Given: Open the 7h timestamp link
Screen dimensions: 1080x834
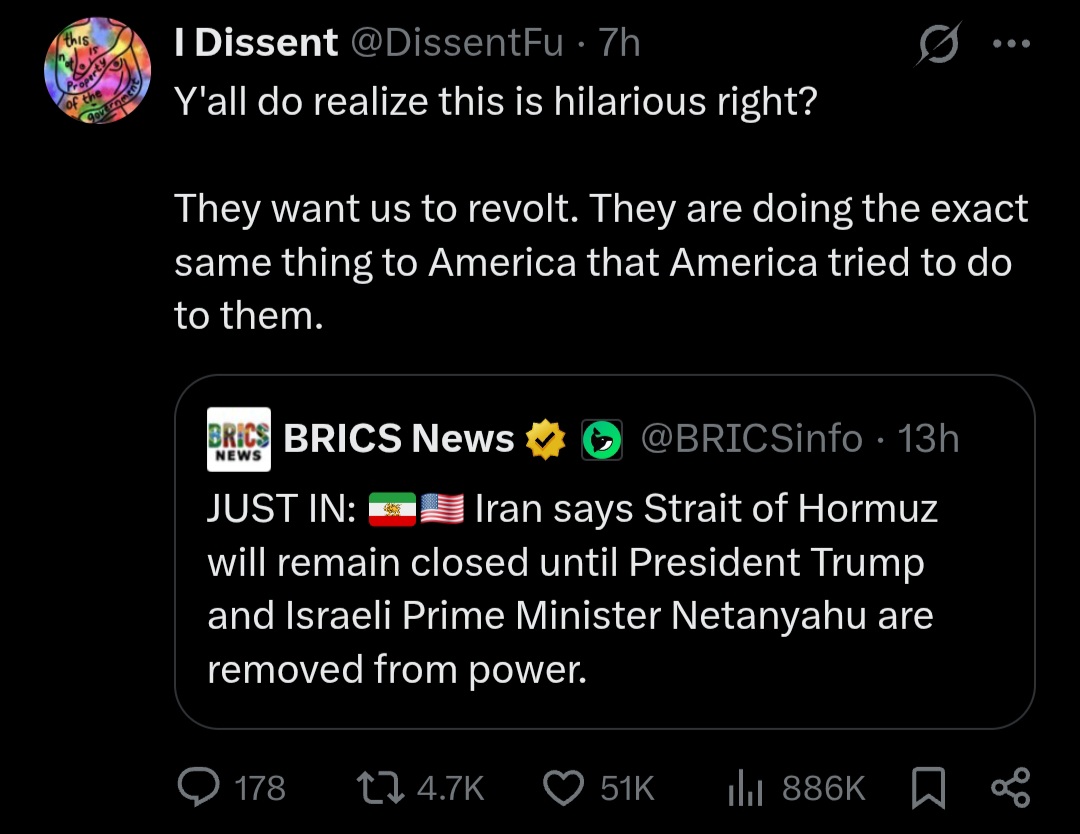Looking at the screenshot, I should click(619, 43).
